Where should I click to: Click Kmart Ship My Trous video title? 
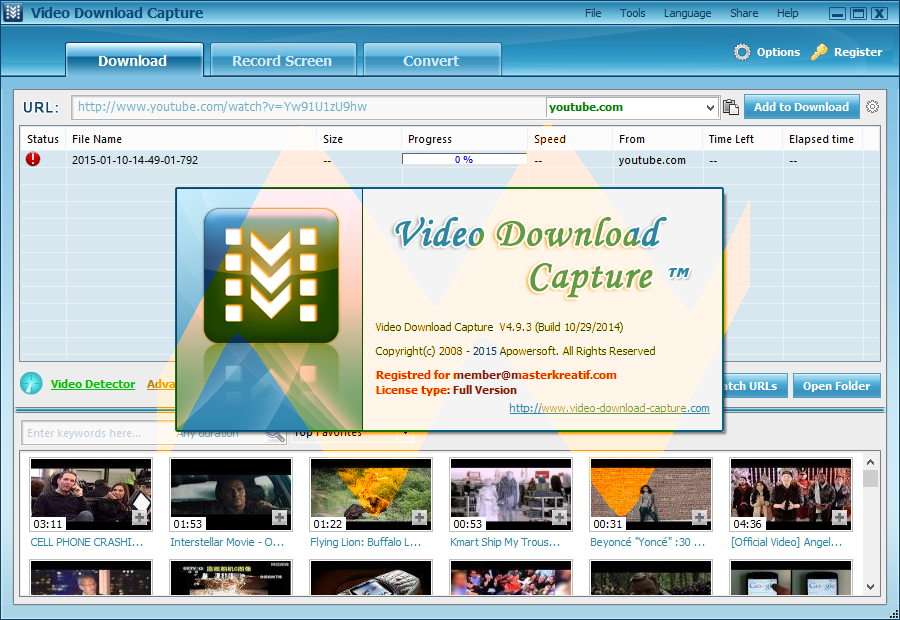pyautogui.click(x=505, y=542)
